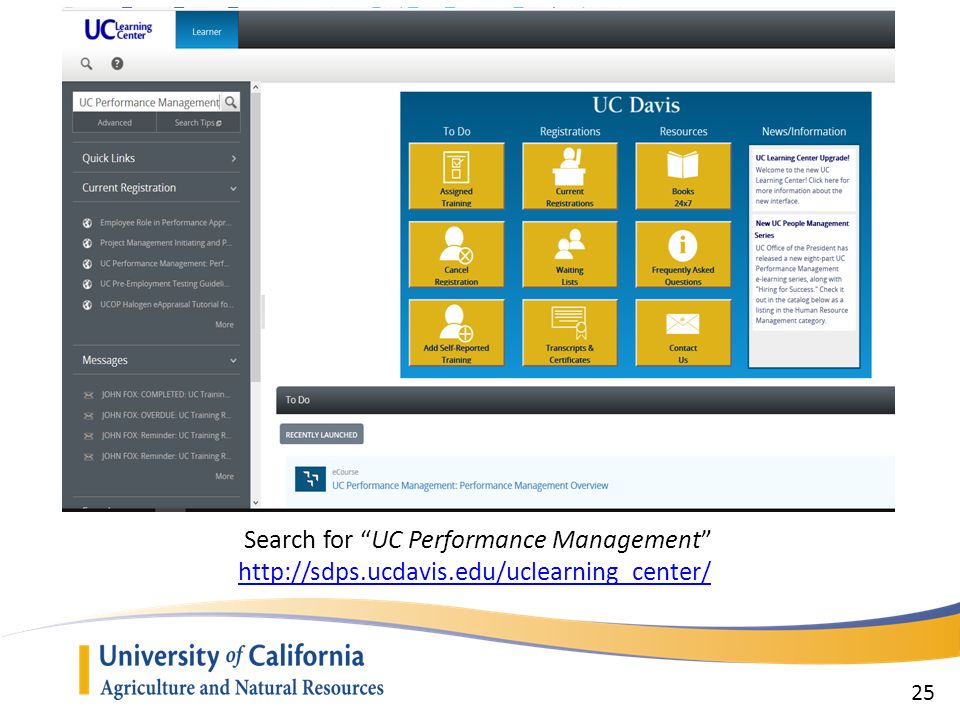
Task: Open the help question mark icon
Action: [x=117, y=64]
